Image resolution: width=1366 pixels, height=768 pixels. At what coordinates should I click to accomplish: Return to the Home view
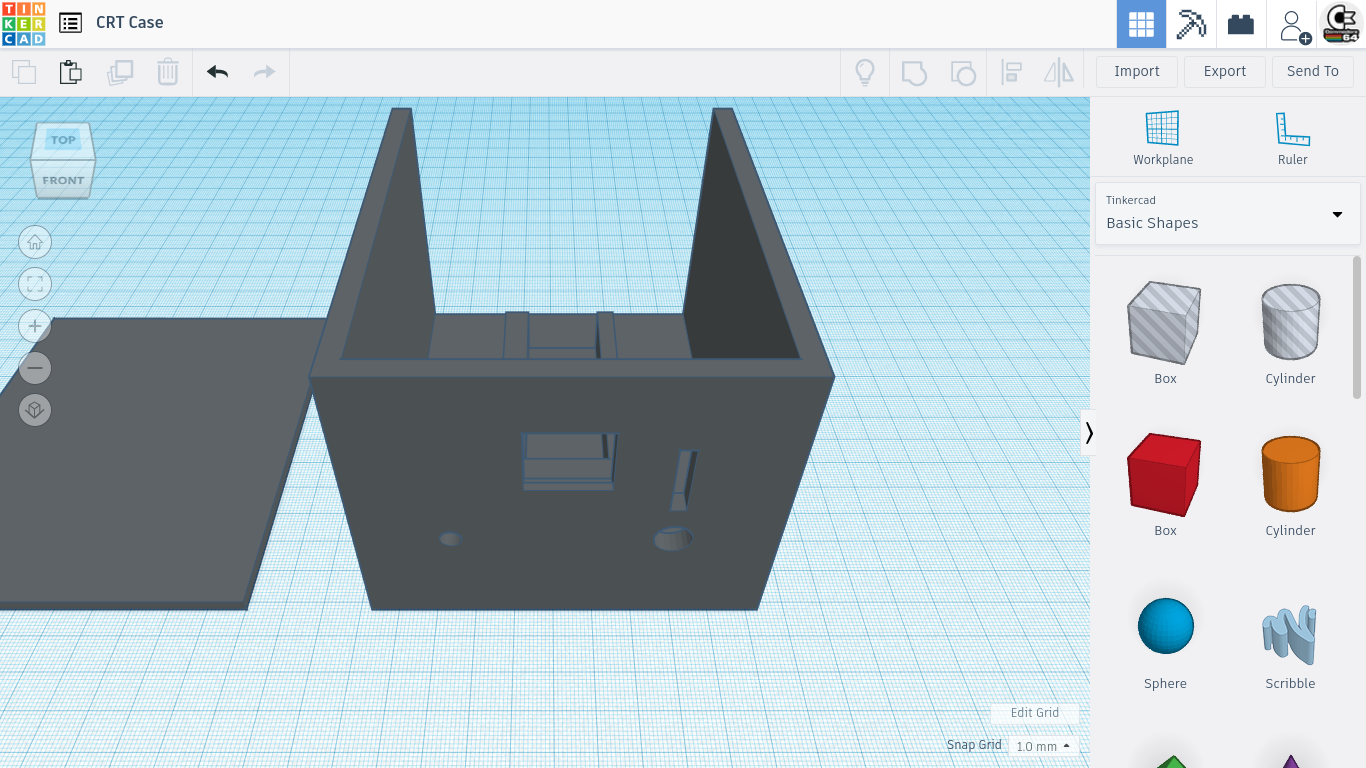click(x=35, y=242)
